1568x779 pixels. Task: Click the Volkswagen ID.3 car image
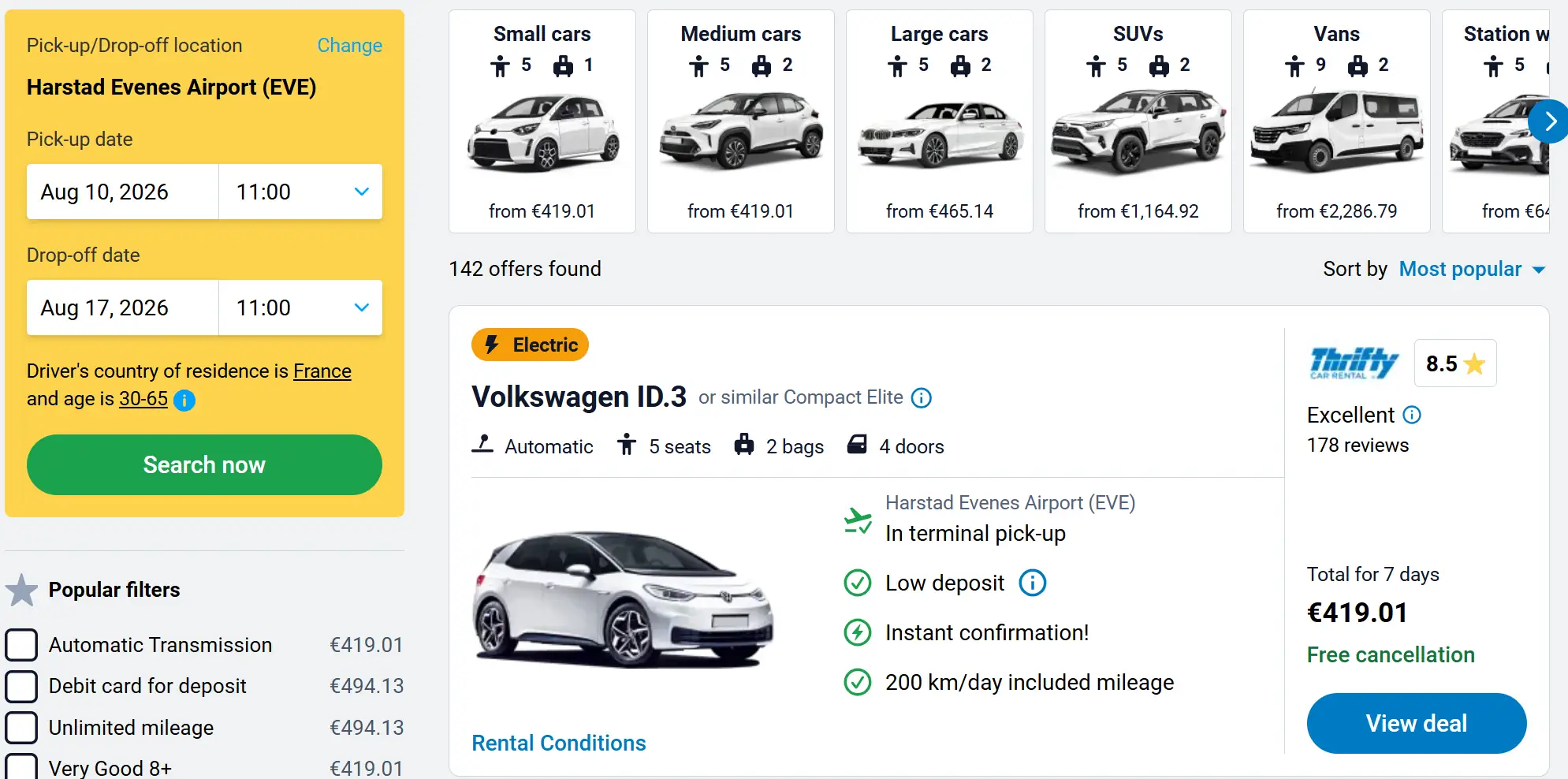coord(623,599)
